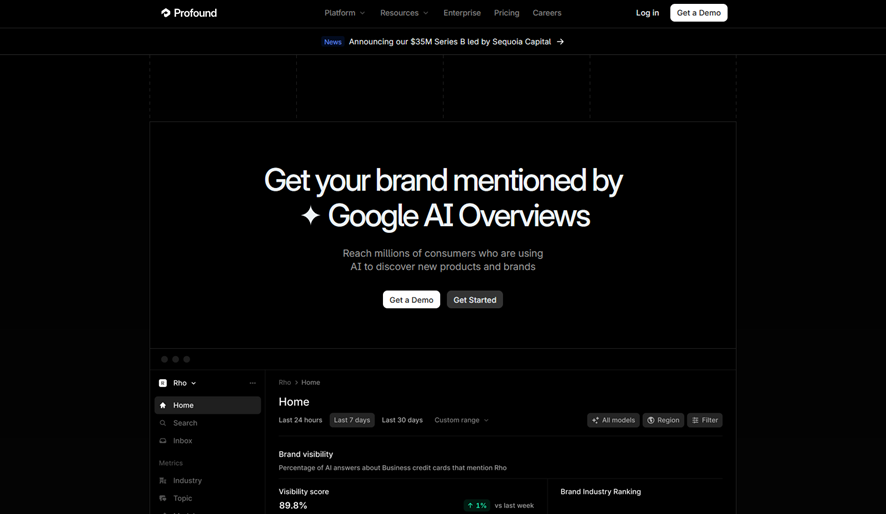
Task: Click the Topic metric icon
Action: coord(163,498)
